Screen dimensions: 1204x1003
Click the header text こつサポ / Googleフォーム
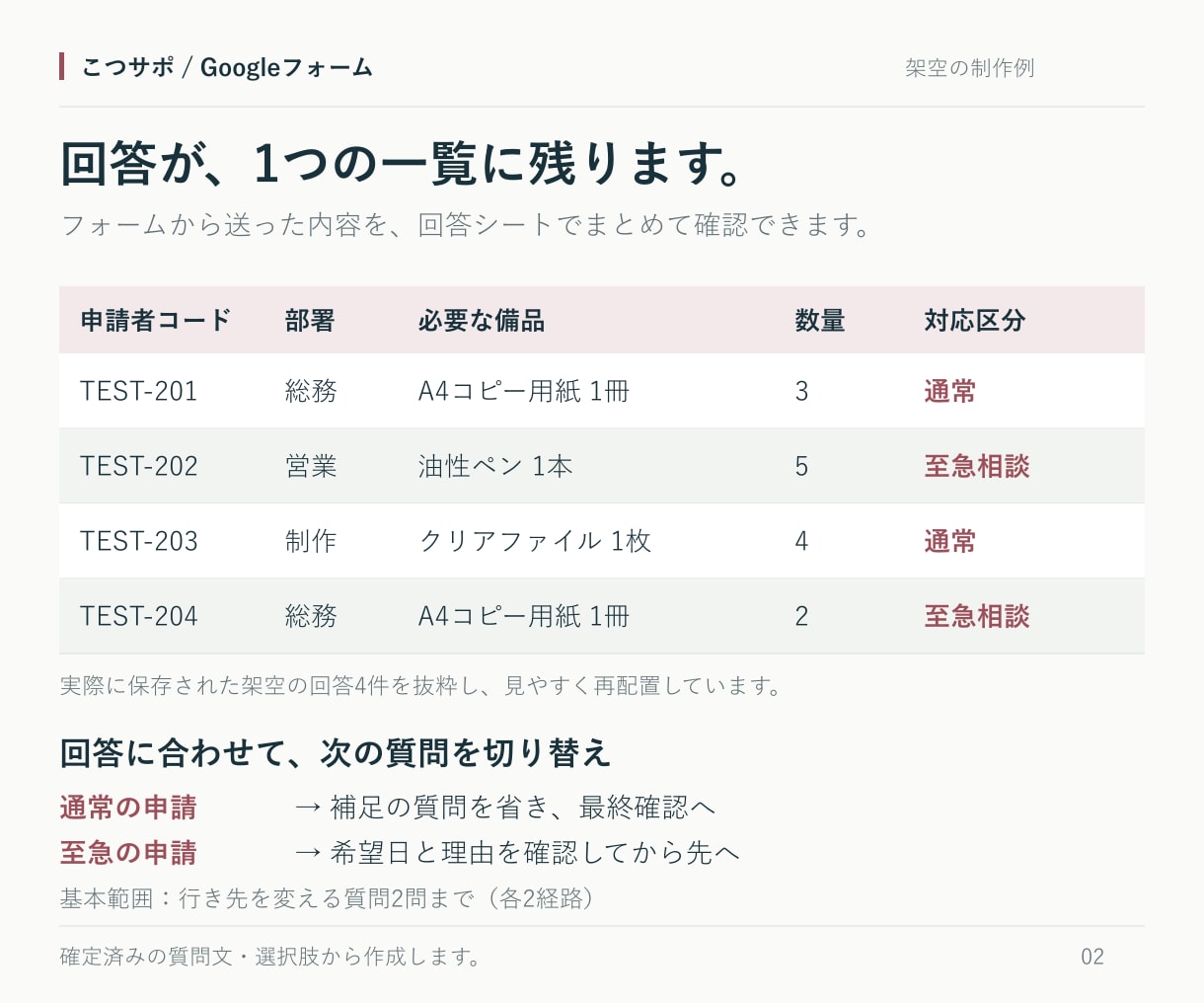(227, 67)
